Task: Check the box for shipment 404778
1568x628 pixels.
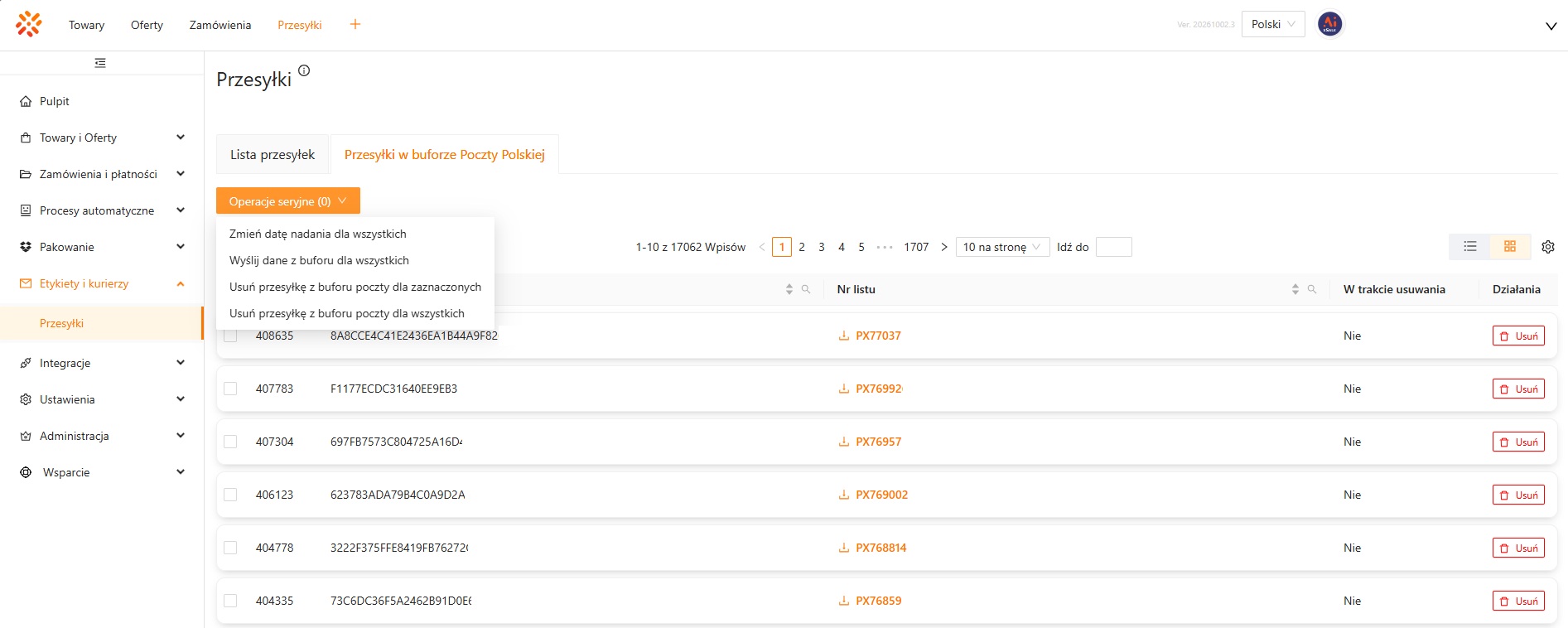Action: pos(230,548)
